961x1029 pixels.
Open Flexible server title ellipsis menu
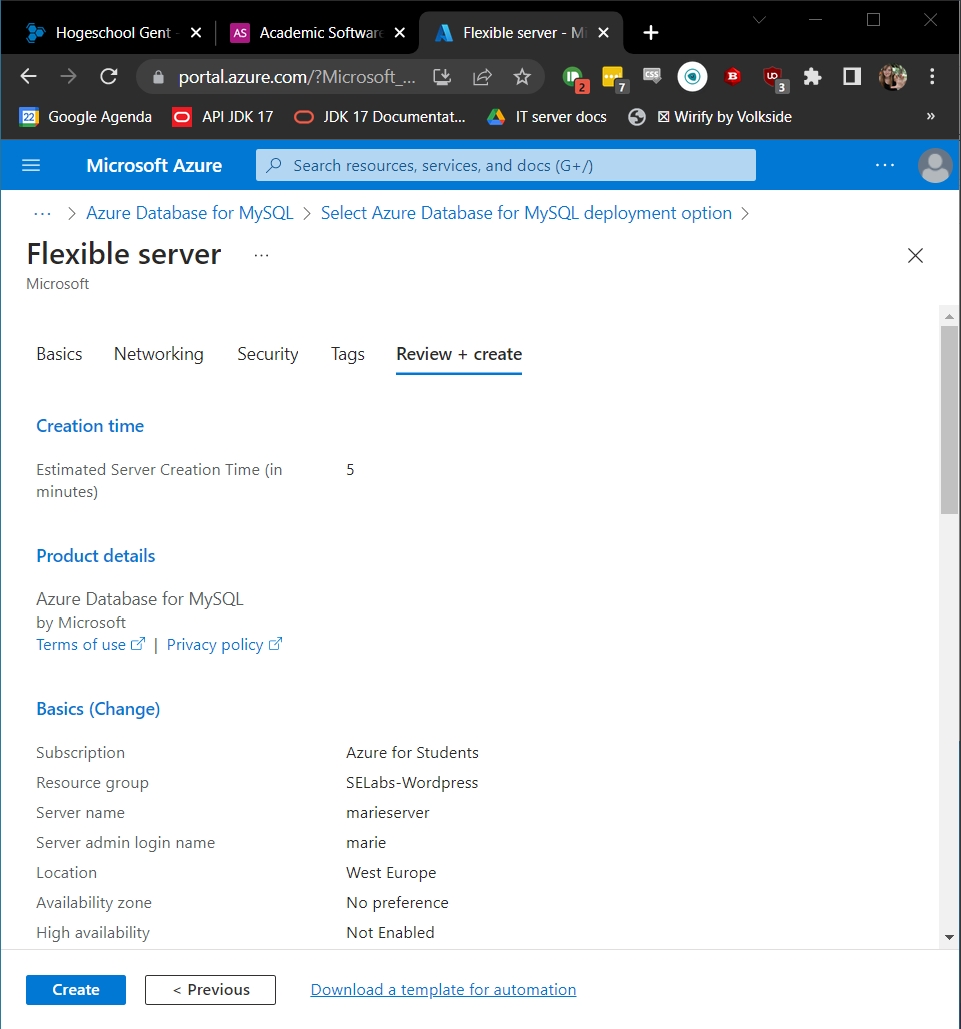click(x=261, y=255)
